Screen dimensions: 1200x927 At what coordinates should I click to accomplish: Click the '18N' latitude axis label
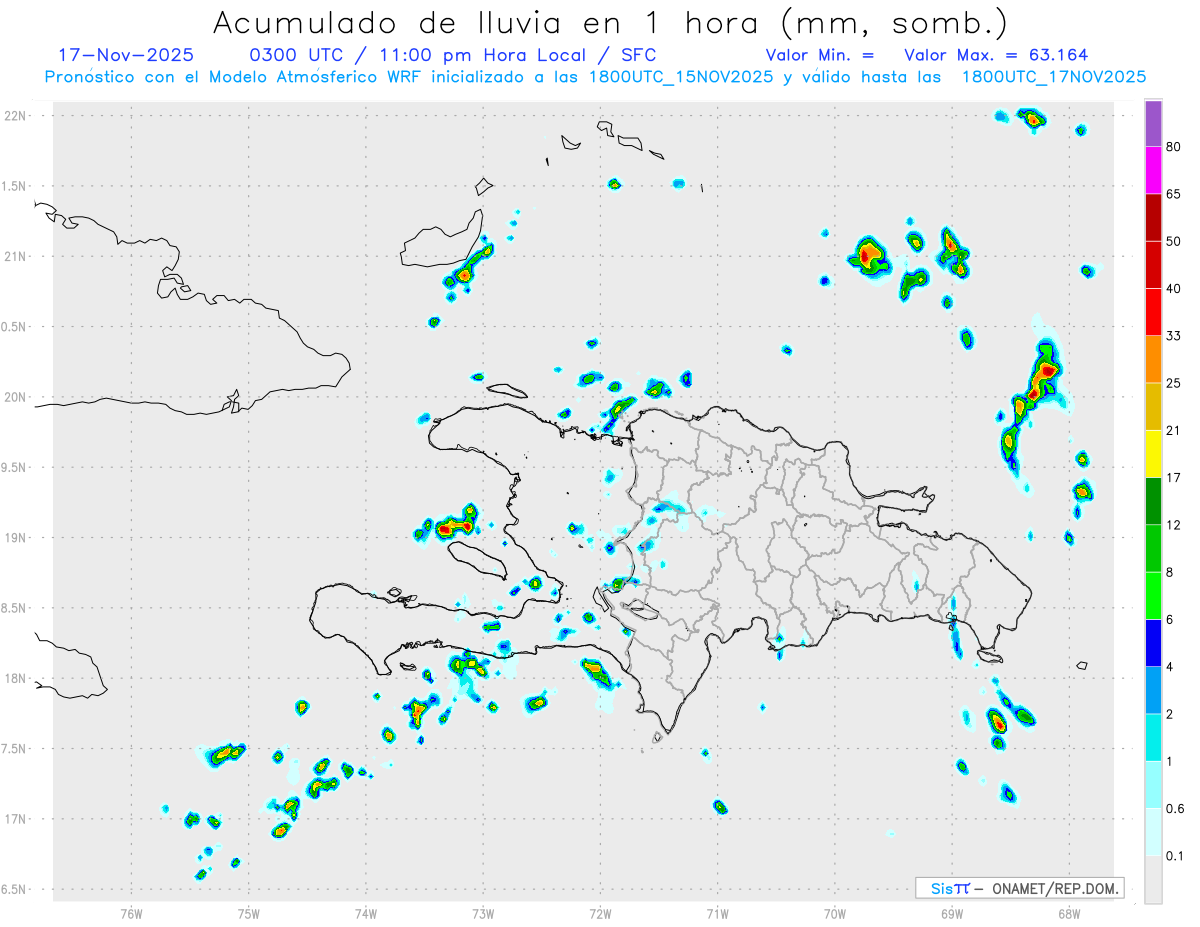coord(16,678)
